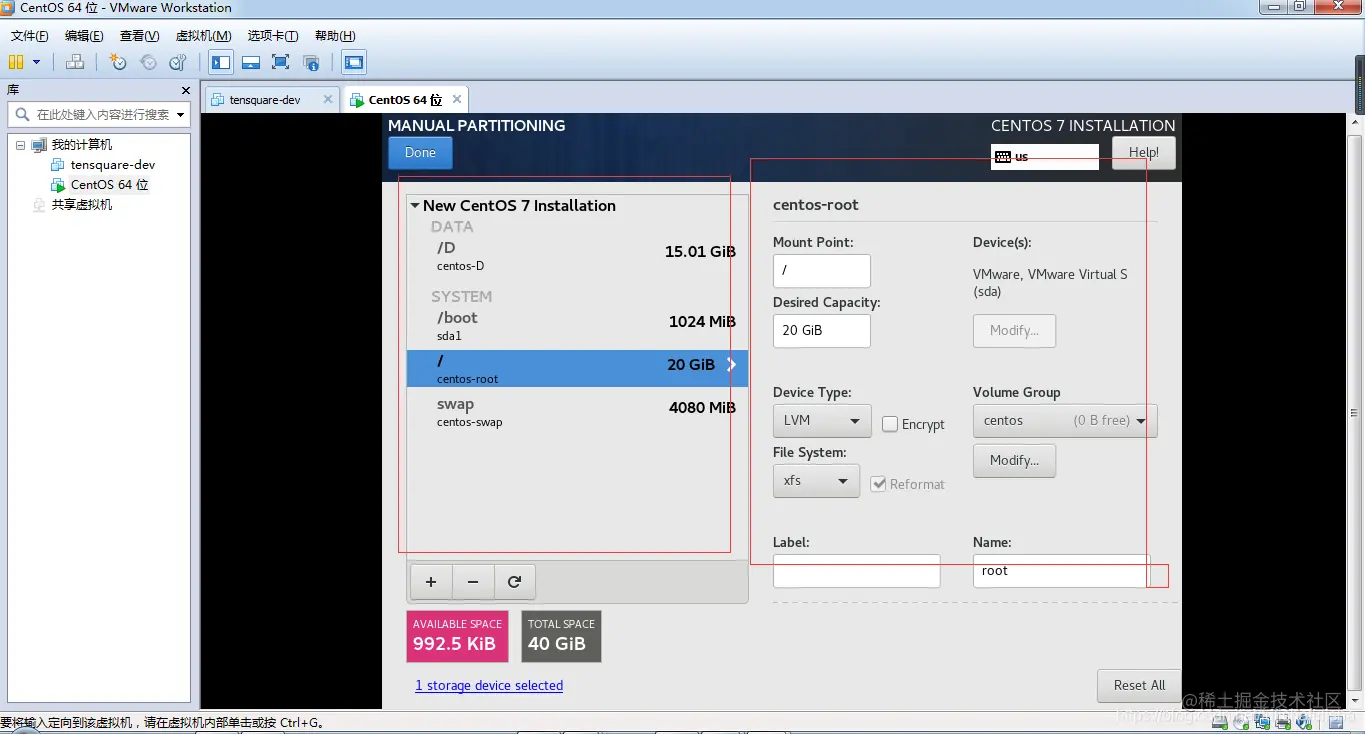1365x734 pixels.
Task: Click the CD/DVD status bar icon
Action: (x=1240, y=722)
